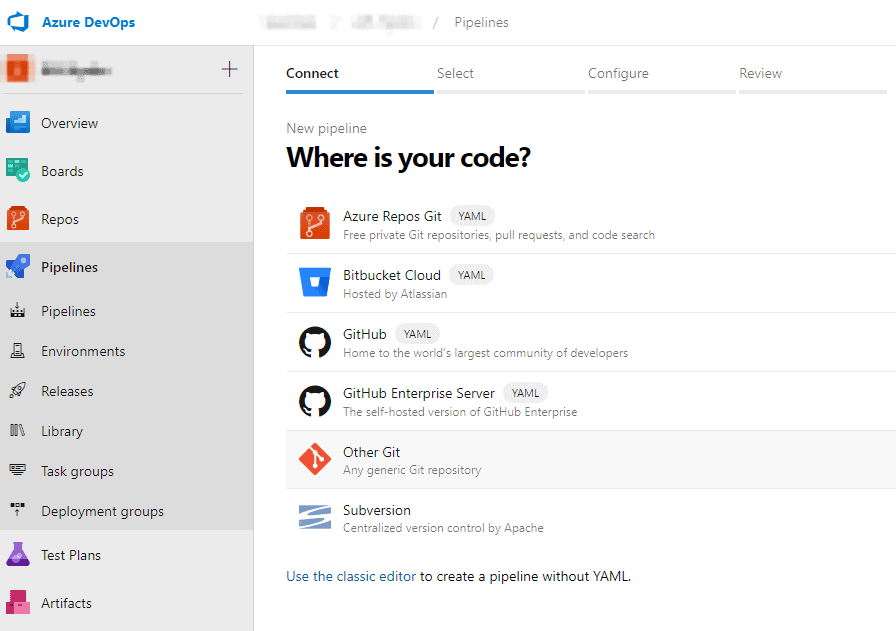Click the Subversion icon
Viewport: 896px width, 631px height.
(x=315, y=517)
